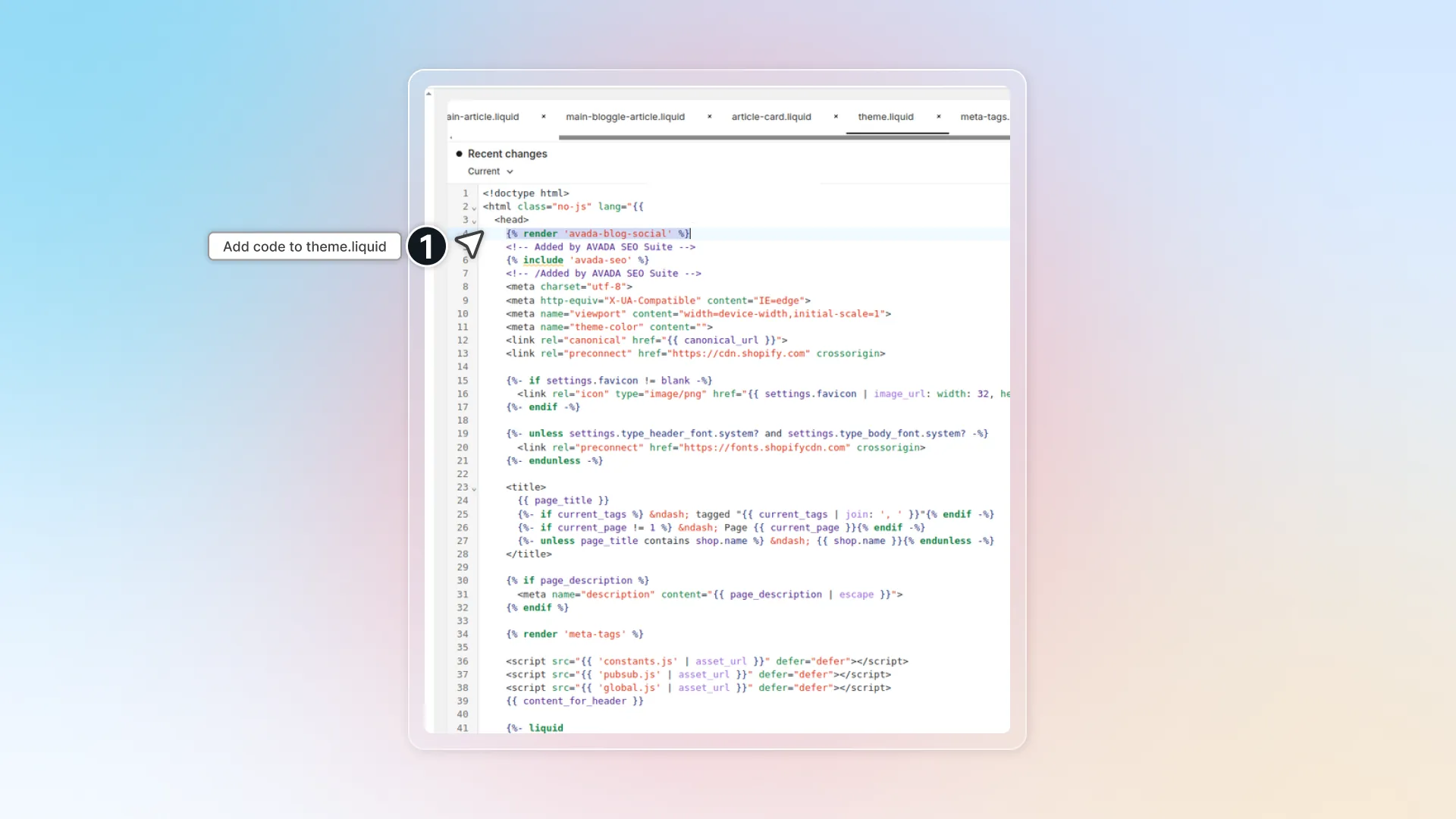Click the 'pubsub.js' script line
Viewport: 1456px width, 819px height.
pos(698,675)
